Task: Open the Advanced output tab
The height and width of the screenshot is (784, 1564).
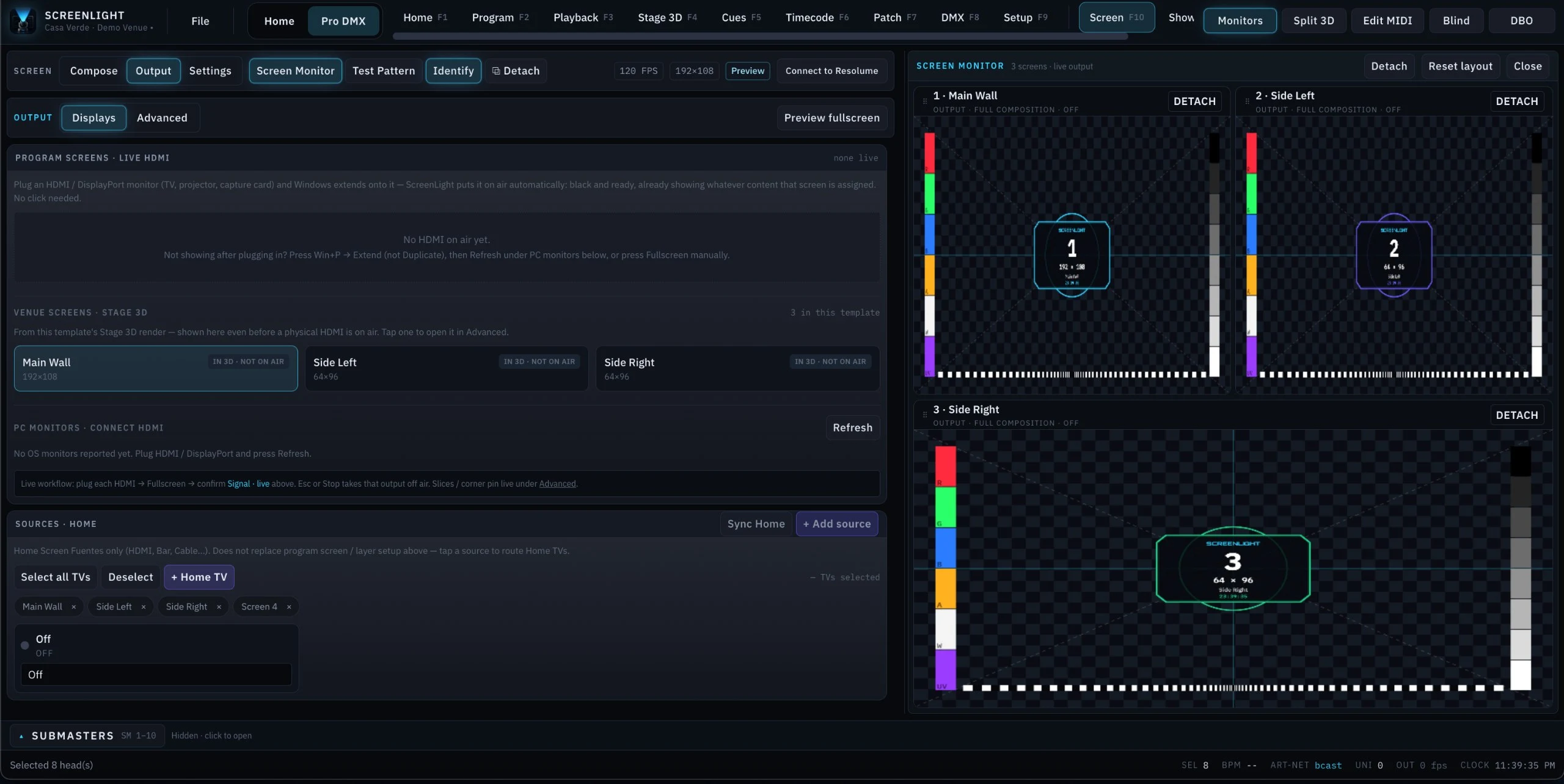Action: pos(162,118)
